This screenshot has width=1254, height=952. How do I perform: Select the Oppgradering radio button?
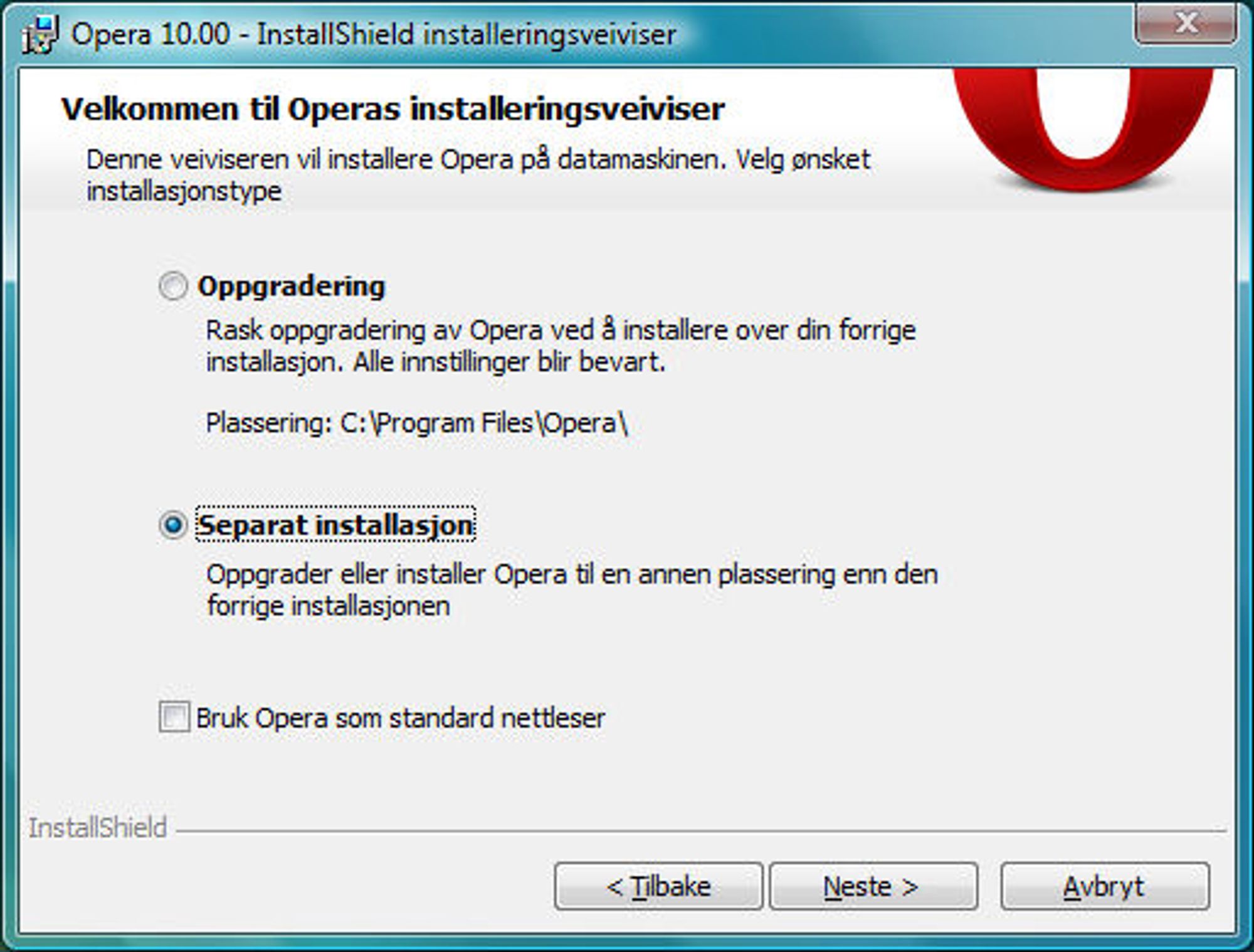tap(173, 286)
